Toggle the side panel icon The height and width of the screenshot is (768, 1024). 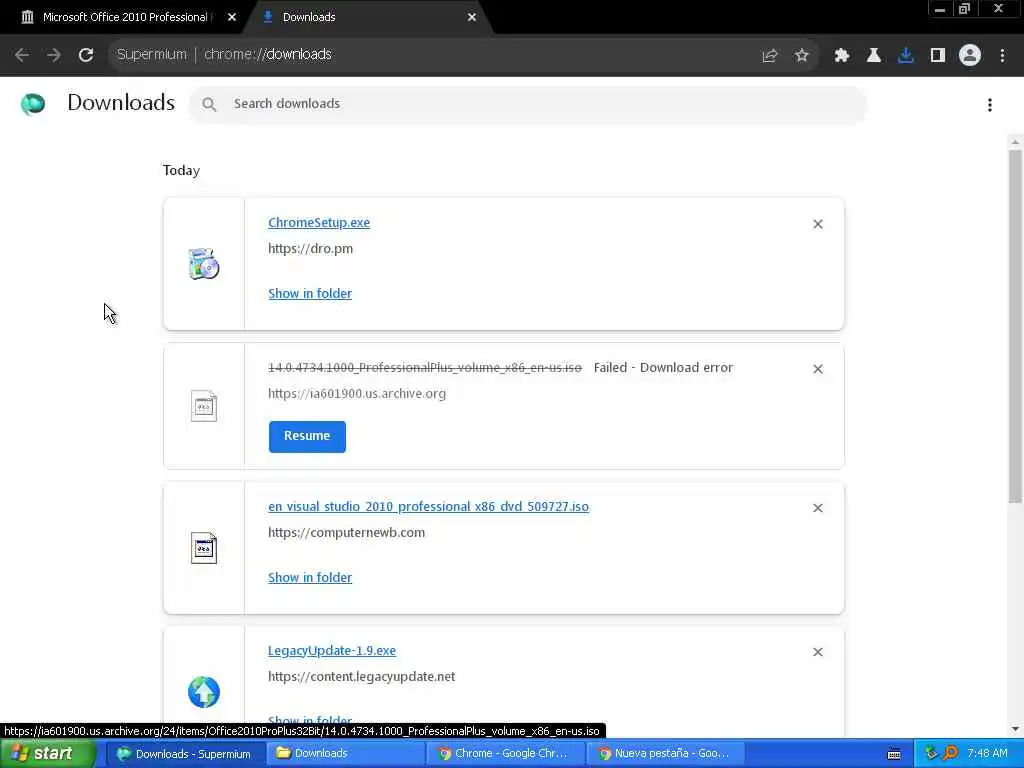pos(938,56)
